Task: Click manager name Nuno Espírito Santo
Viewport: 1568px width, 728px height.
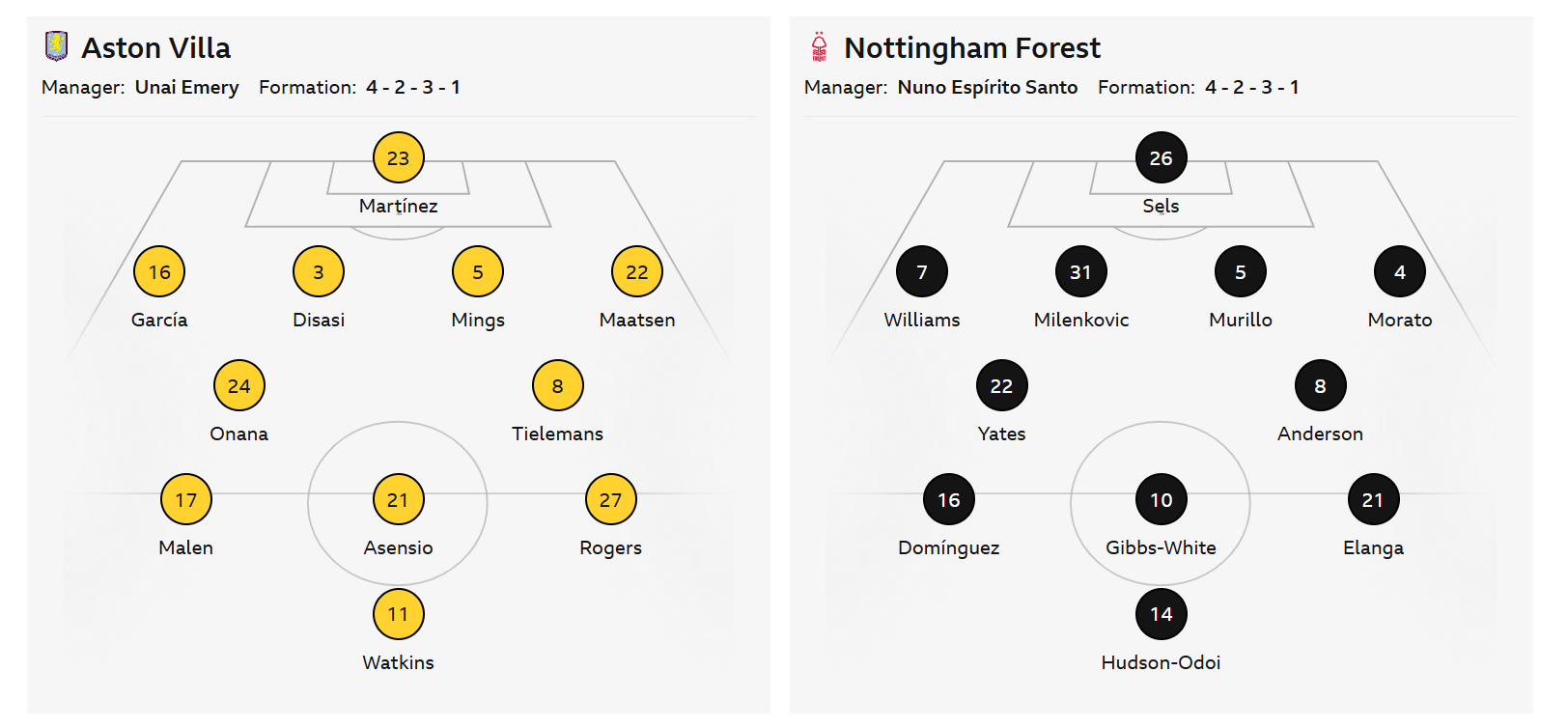Action: [x=987, y=87]
